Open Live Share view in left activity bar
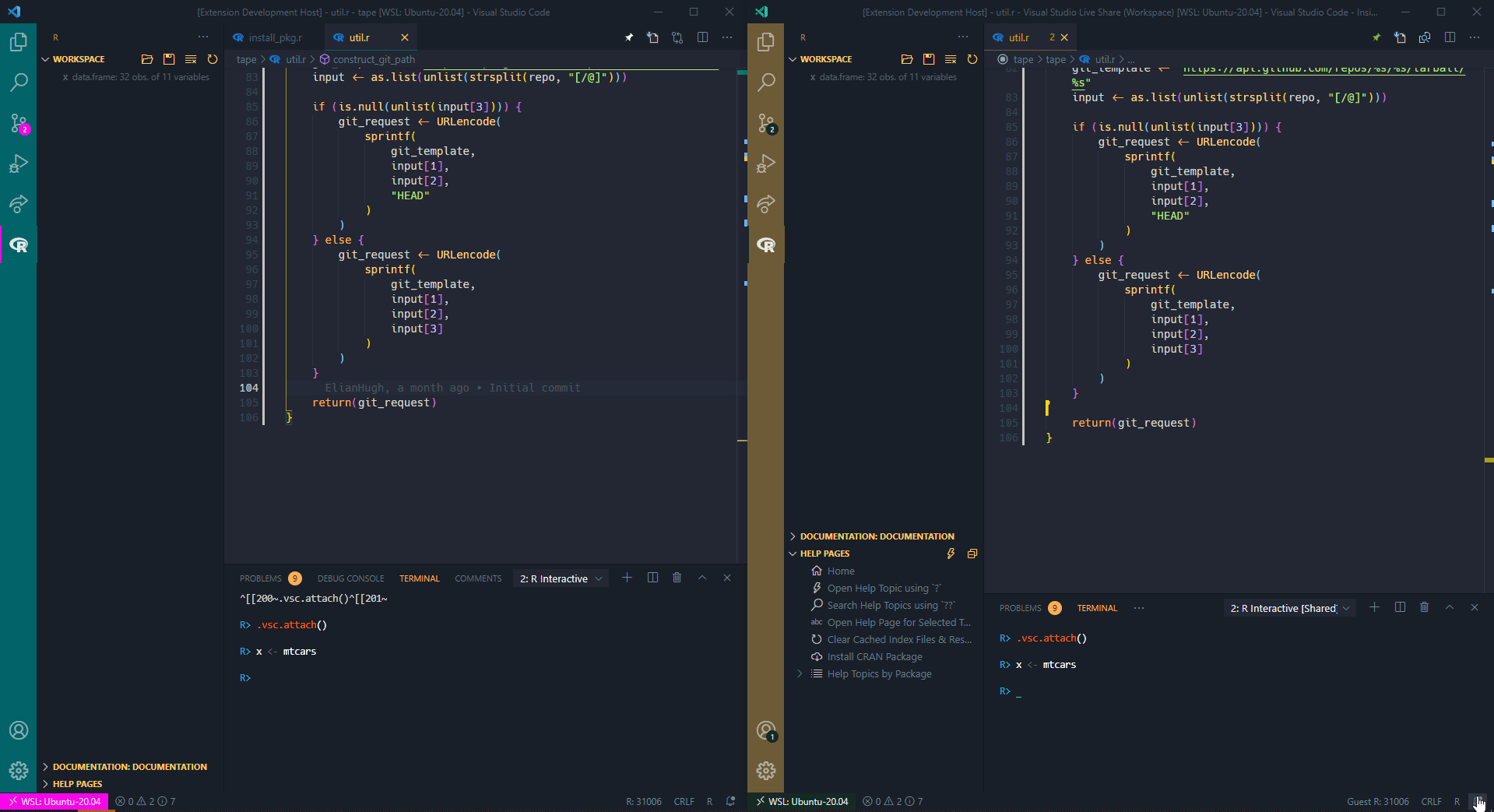This screenshot has height=812, width=1494. [19, 204]
